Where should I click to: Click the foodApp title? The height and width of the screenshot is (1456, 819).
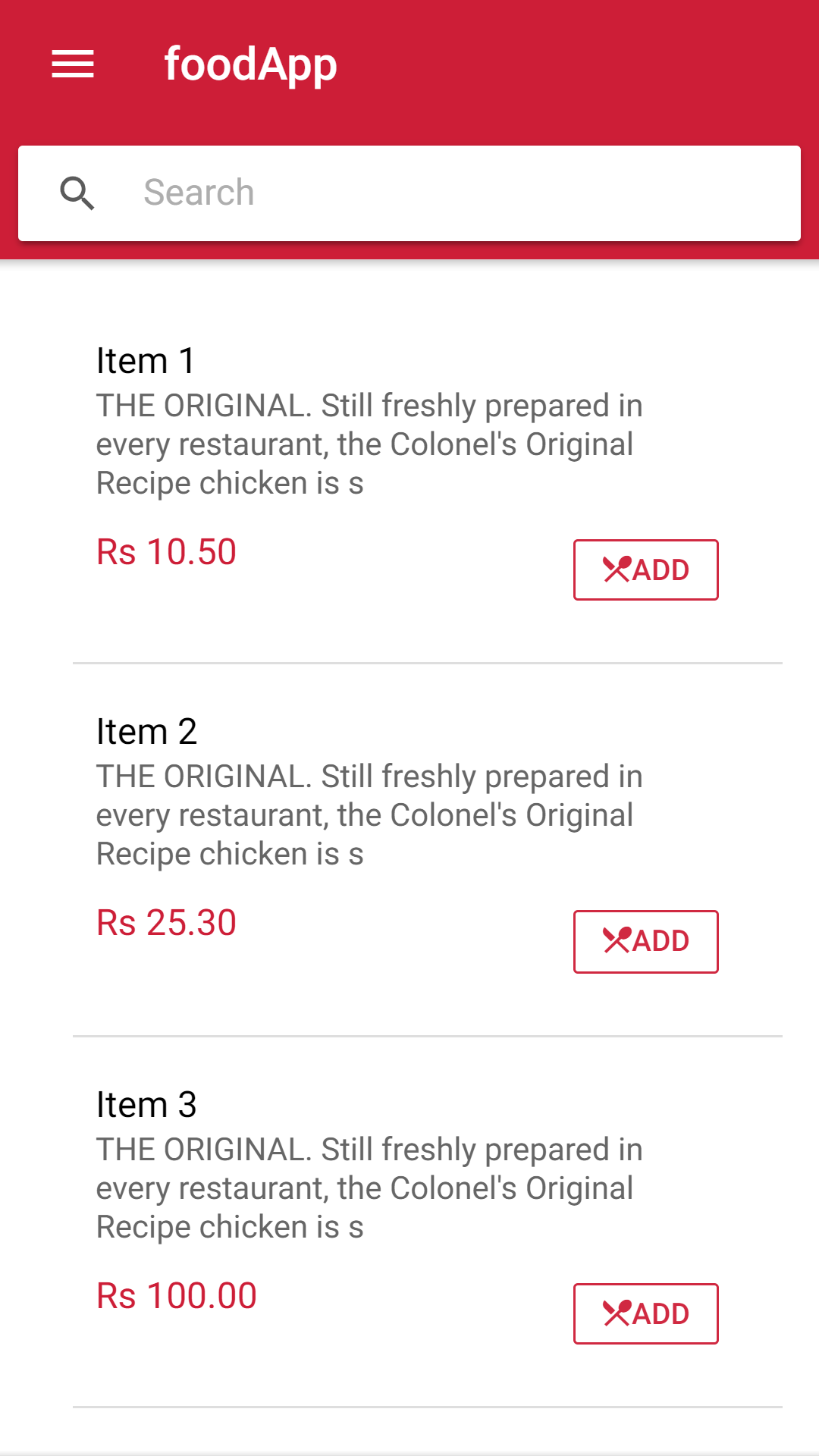pyautogui.click(x=250, y=64)
